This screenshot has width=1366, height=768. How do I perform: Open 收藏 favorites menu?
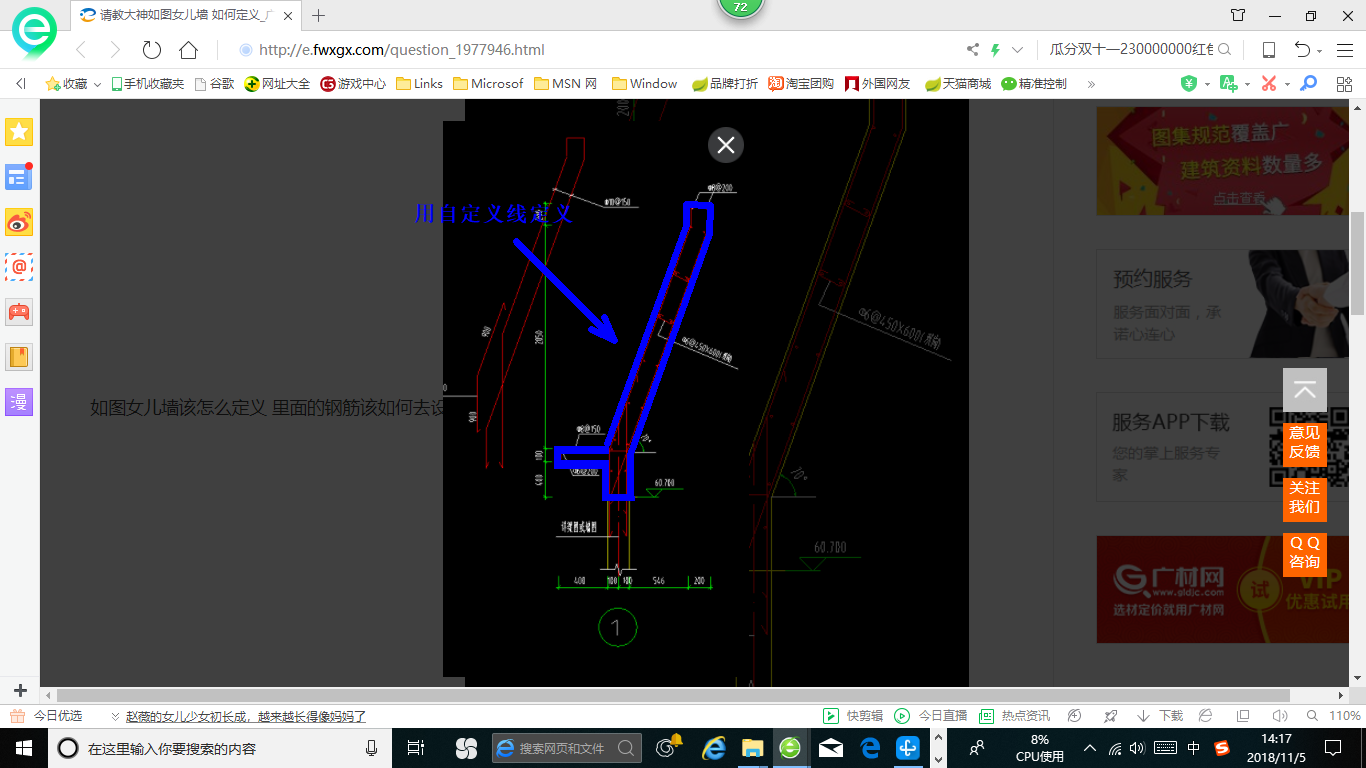(x=73, y=84)
